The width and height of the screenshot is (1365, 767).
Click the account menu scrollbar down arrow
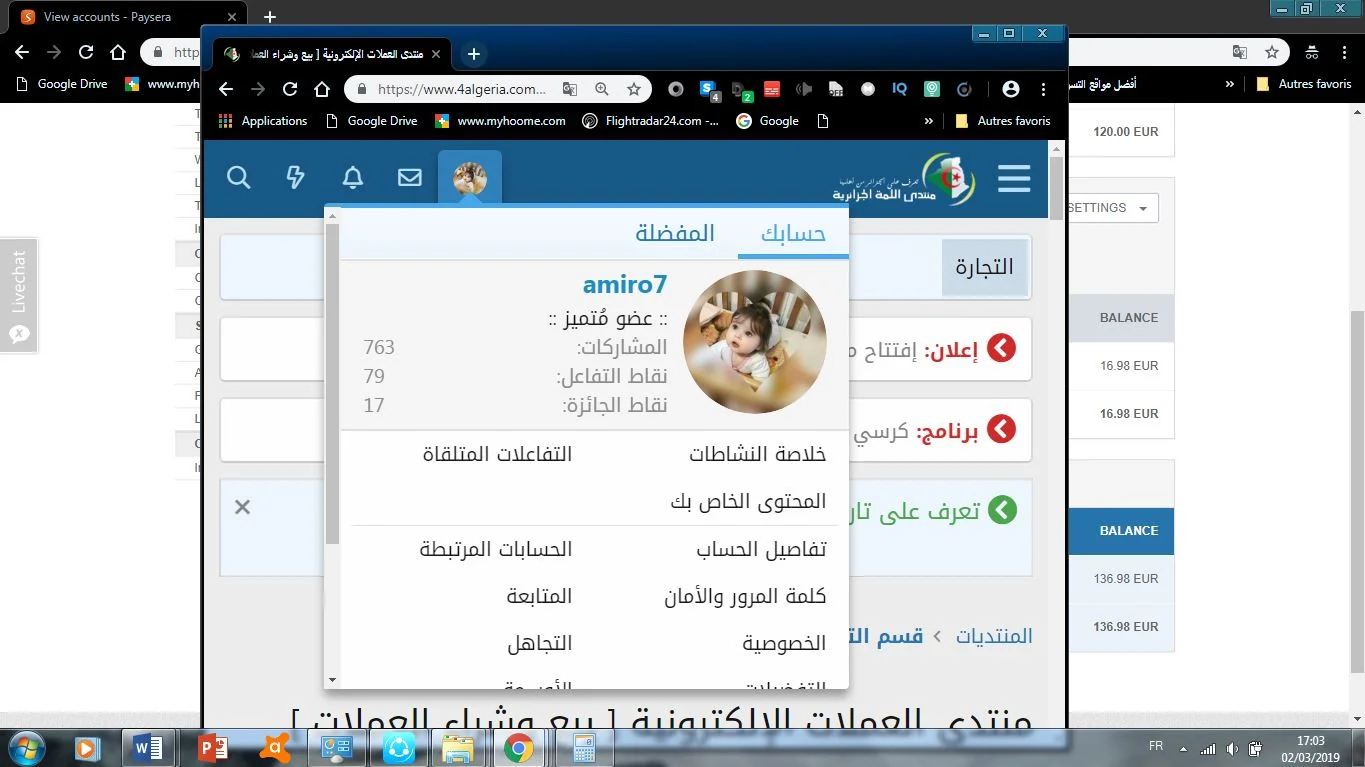point(332,680)
